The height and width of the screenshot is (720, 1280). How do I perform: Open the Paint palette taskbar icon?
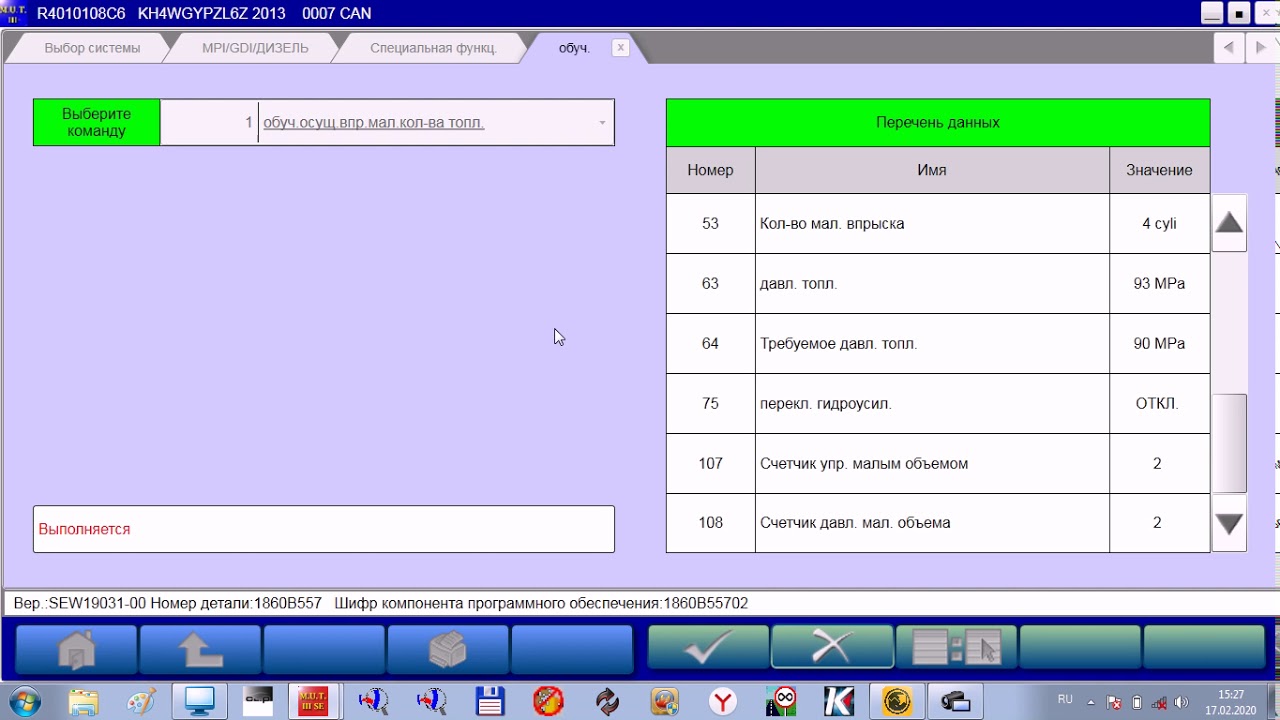tap(142, 701)
